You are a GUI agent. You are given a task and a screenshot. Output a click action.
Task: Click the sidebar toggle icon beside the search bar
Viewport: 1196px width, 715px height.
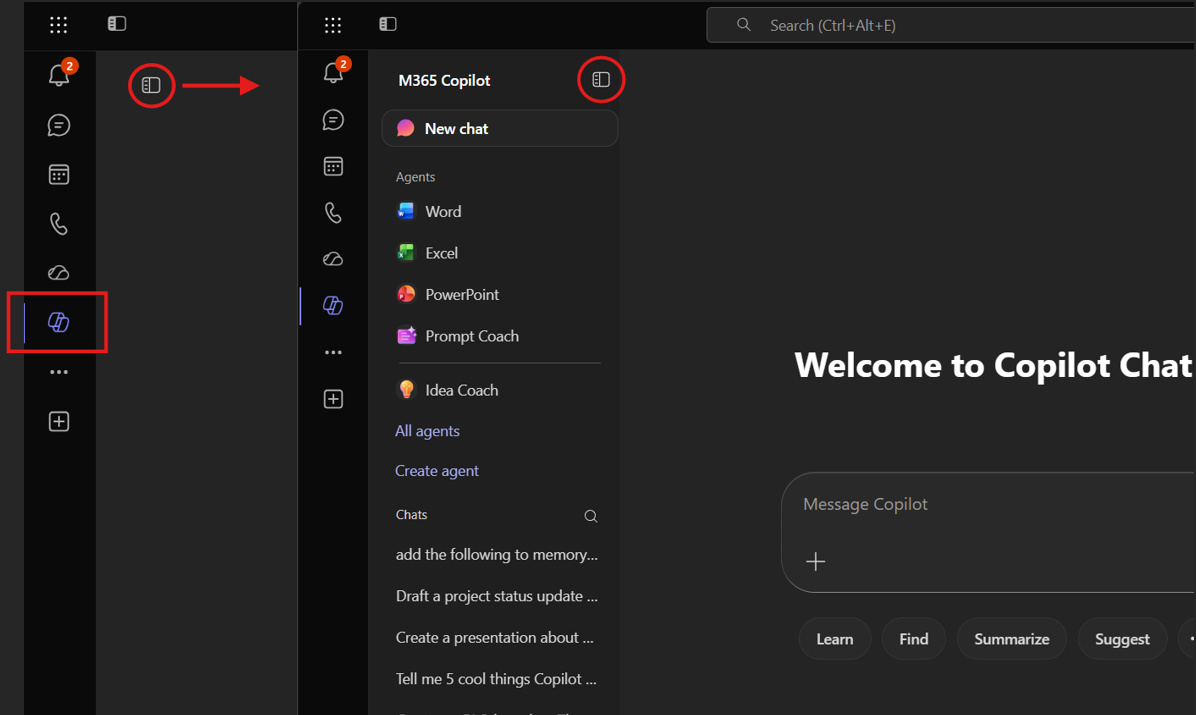click(x=387, y=24)
